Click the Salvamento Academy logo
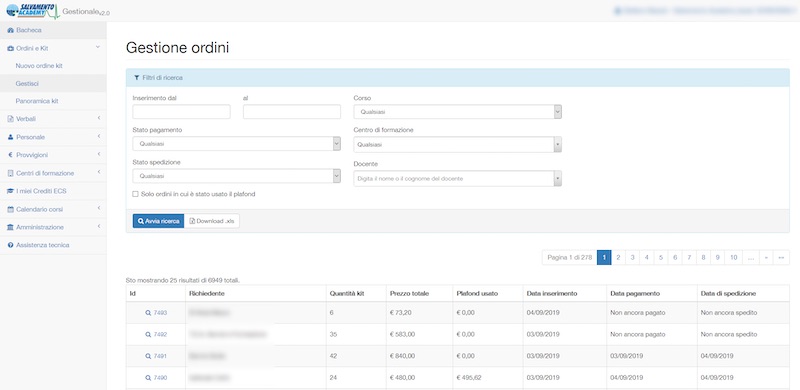Screen dimensions: 800x390 (x=33, y=11)
